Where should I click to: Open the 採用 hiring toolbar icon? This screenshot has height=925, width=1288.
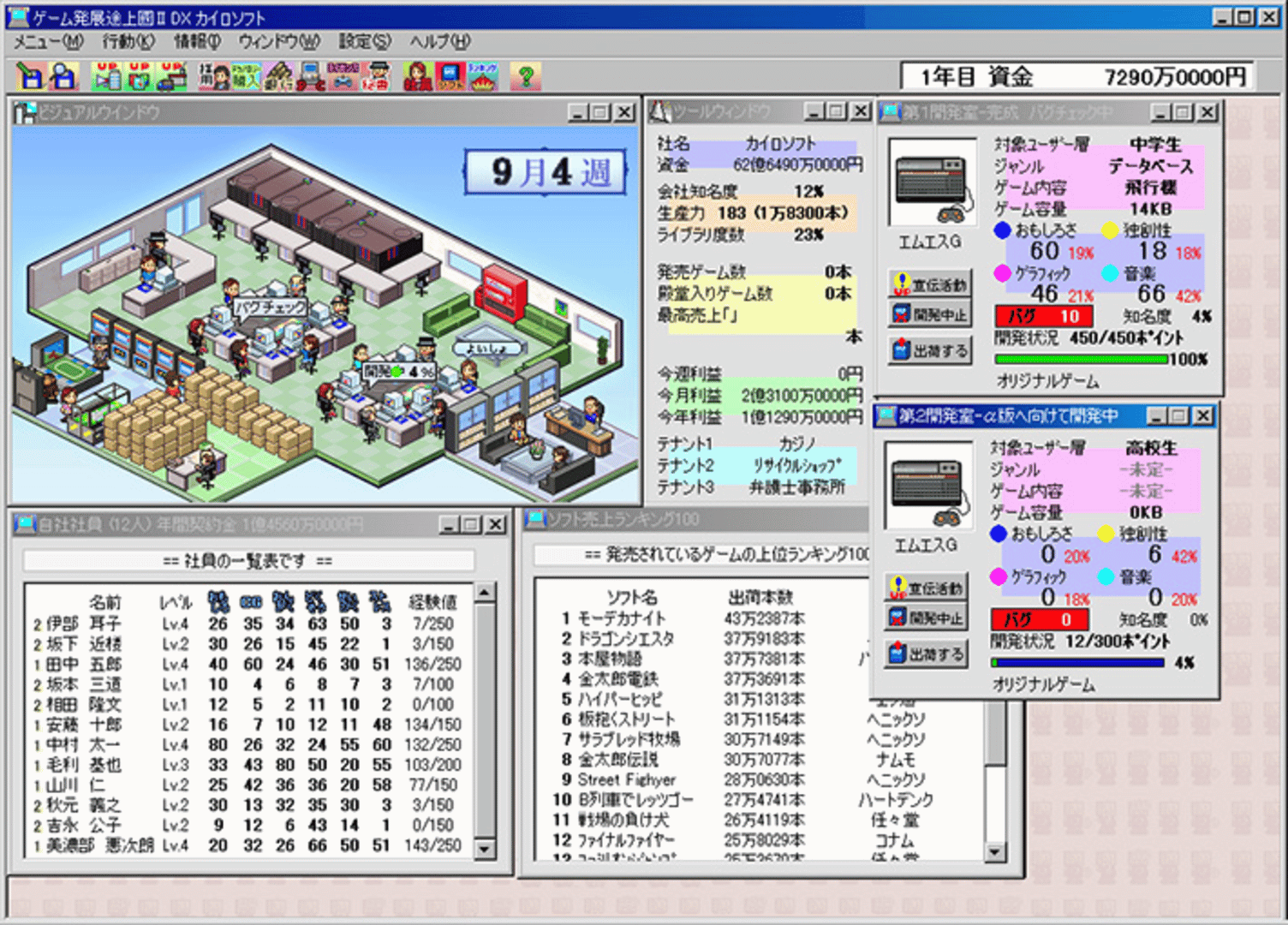[214, 76]
